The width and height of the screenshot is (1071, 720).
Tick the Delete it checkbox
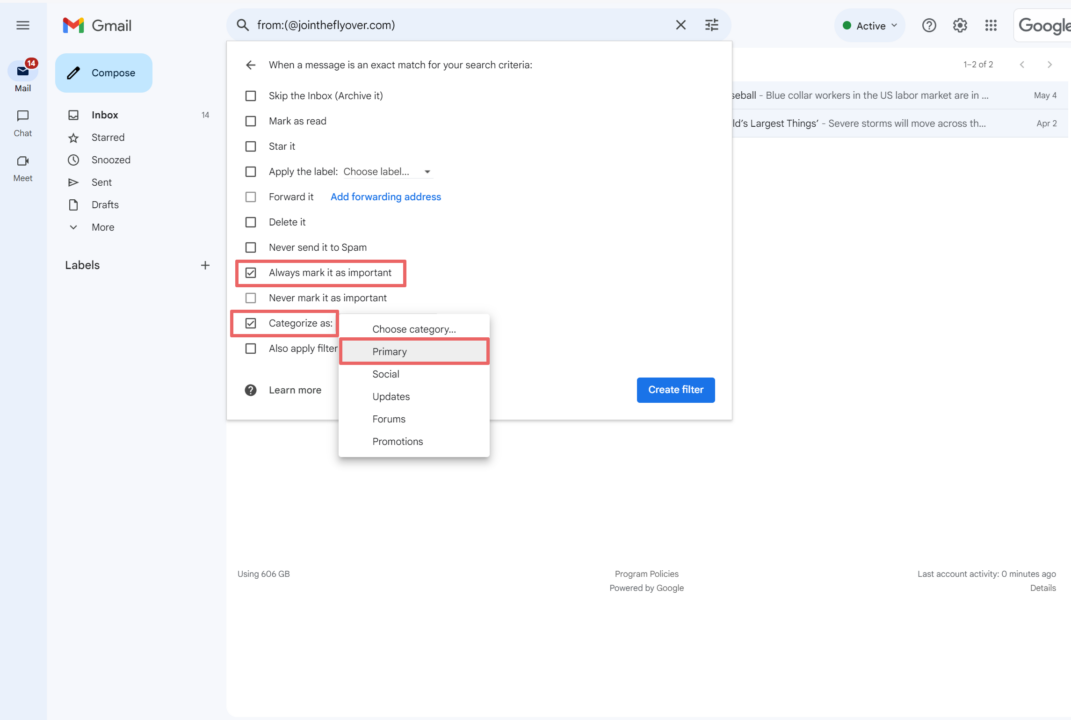click(x=251, y=222)
